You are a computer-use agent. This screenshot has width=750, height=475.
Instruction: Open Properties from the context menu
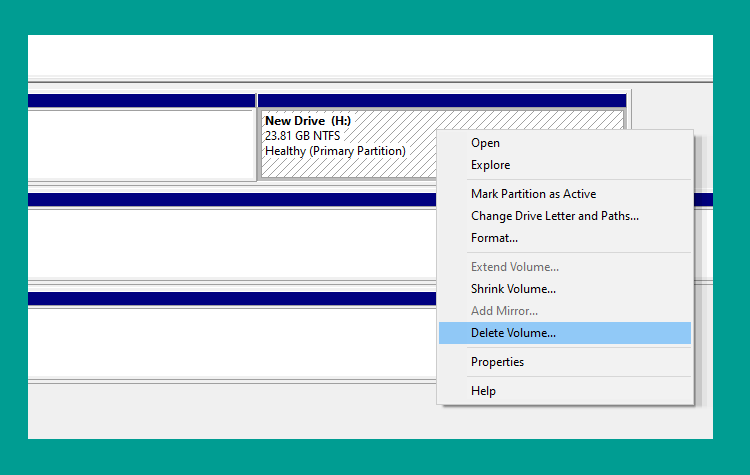click(564, 362)
